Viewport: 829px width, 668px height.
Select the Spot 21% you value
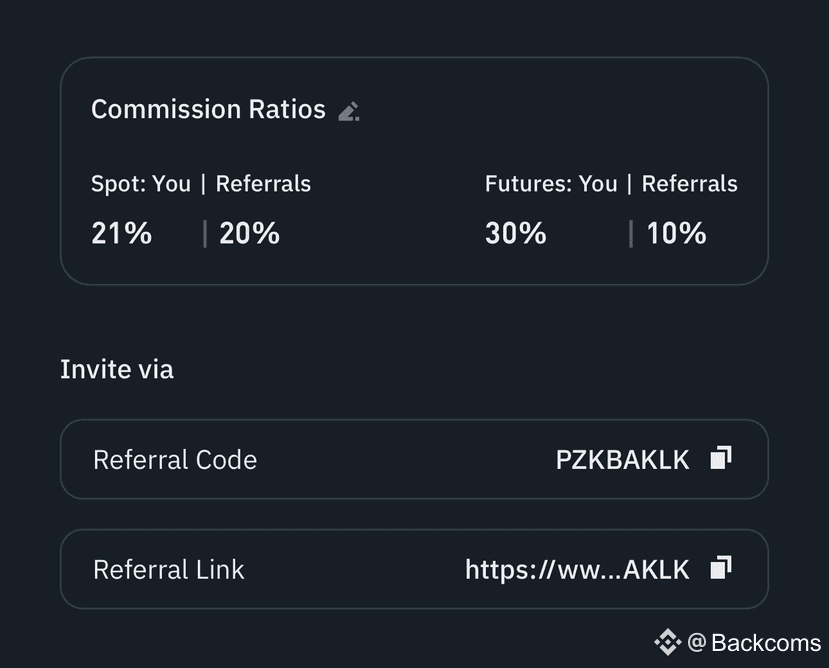[x=121, y=233]
